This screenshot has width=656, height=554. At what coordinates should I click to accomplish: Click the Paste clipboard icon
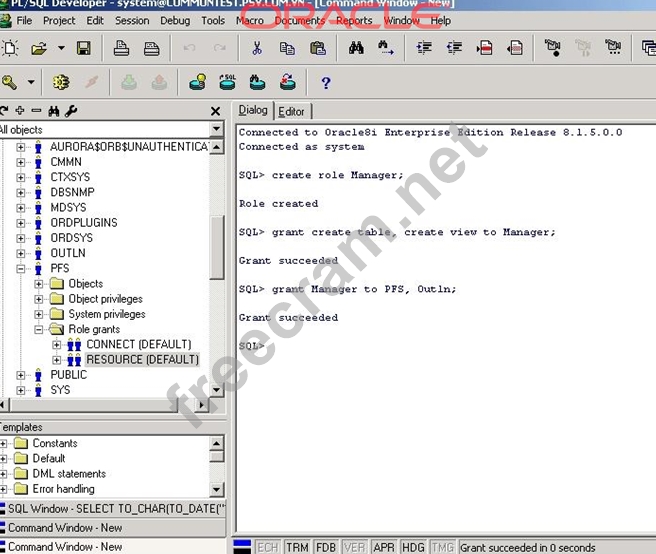[x=318, y=48]
